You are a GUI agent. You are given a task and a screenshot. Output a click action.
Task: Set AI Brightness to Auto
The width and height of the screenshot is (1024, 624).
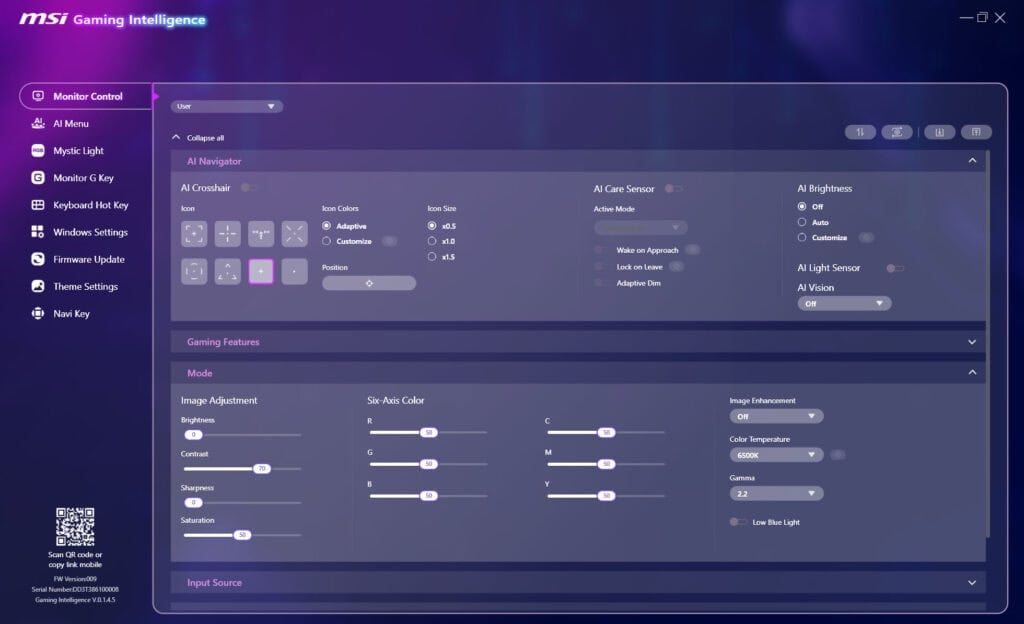coord(802,222)
